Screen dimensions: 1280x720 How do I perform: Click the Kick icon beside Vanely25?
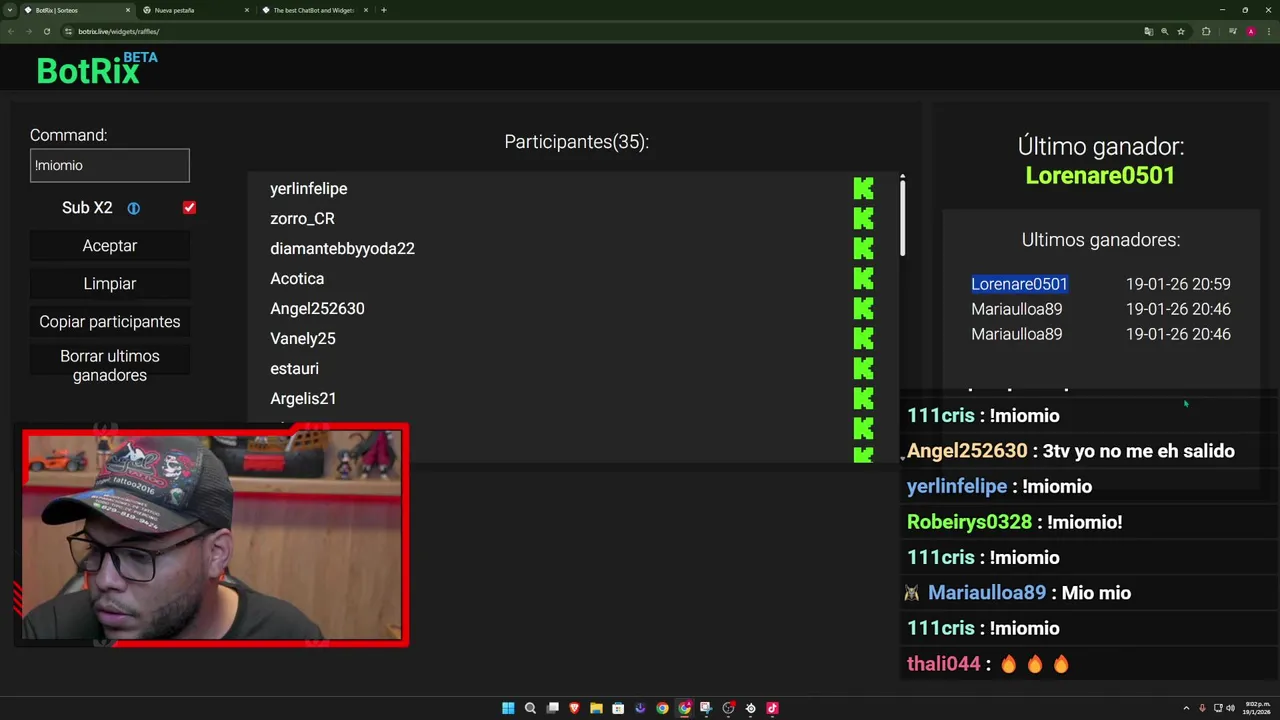pos(863,338)
